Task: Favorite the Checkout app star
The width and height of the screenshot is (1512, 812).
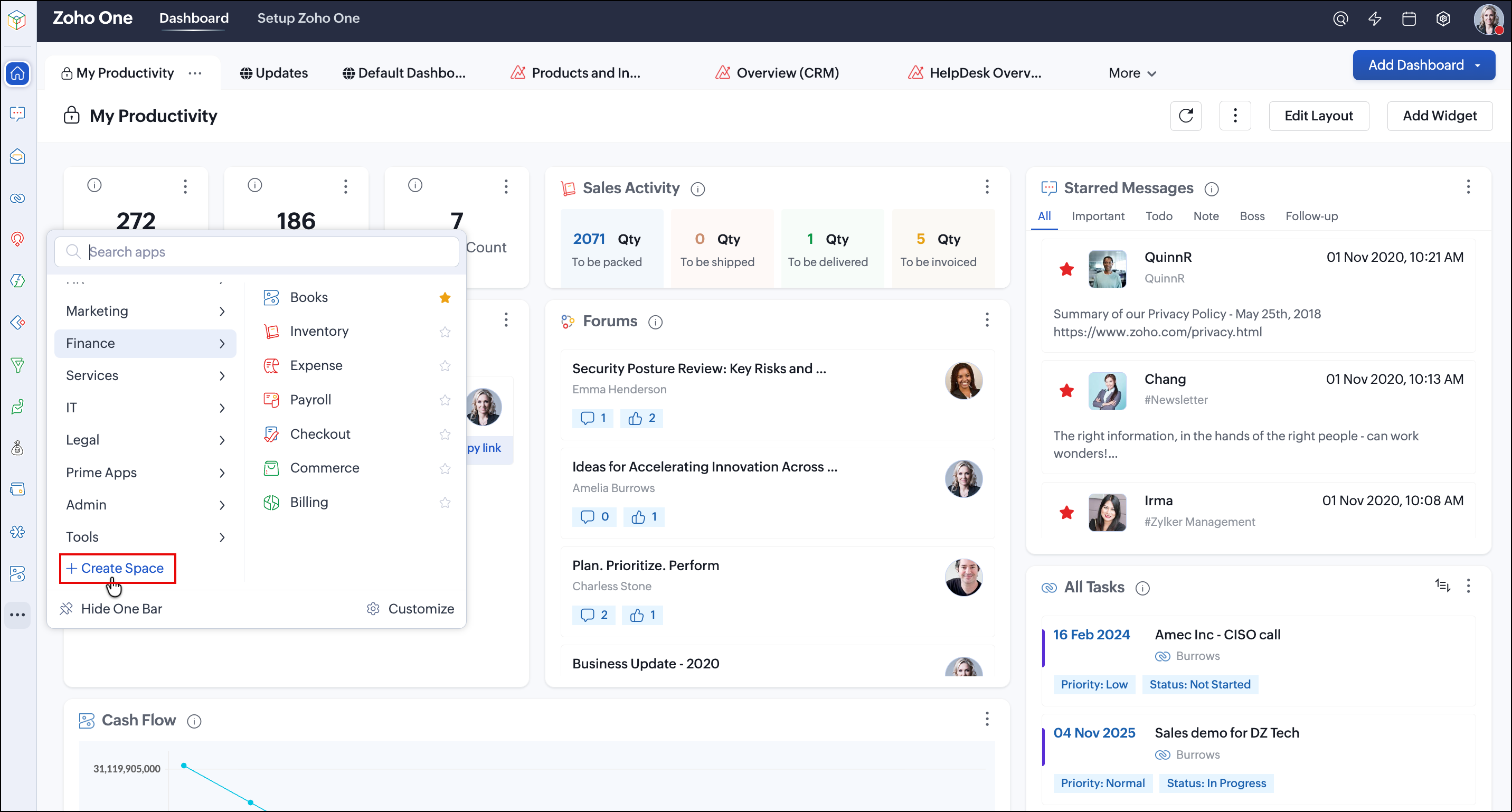Action: (445, 434)
